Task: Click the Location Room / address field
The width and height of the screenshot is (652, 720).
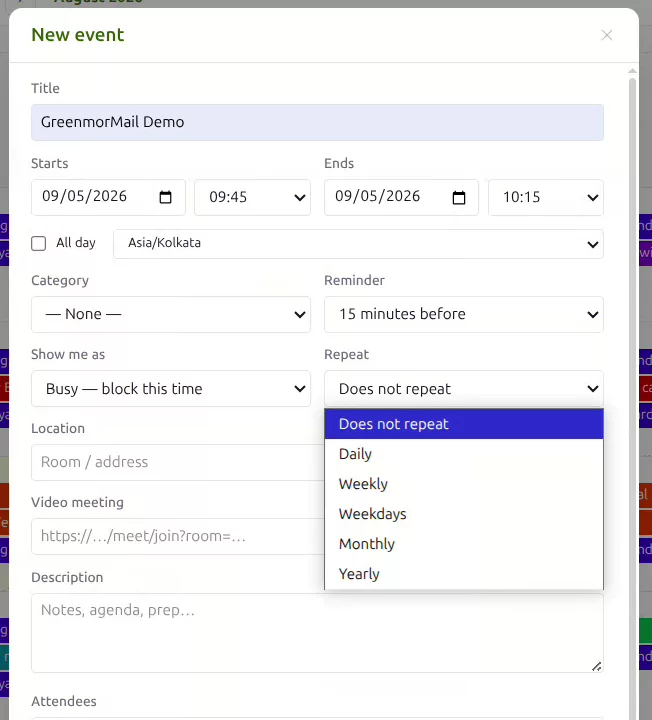Action: 178,462
